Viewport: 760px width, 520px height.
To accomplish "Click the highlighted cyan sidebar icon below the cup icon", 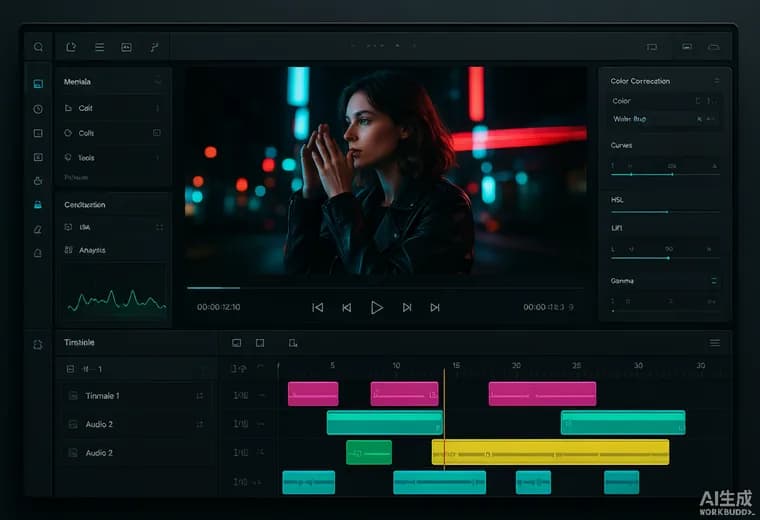I will point(38,205).
